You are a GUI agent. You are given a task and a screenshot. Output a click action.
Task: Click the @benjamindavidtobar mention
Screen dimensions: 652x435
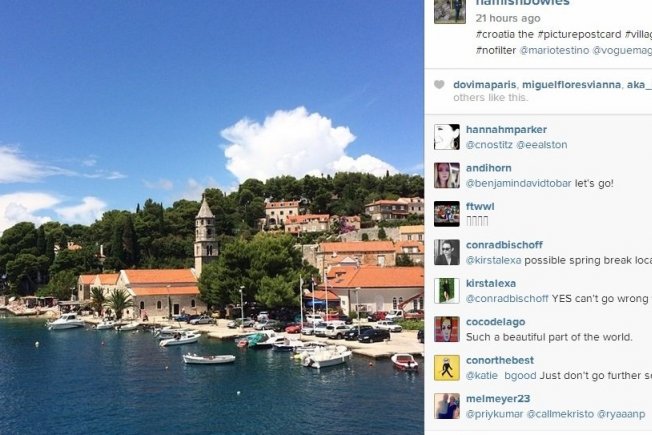(519, 183)
